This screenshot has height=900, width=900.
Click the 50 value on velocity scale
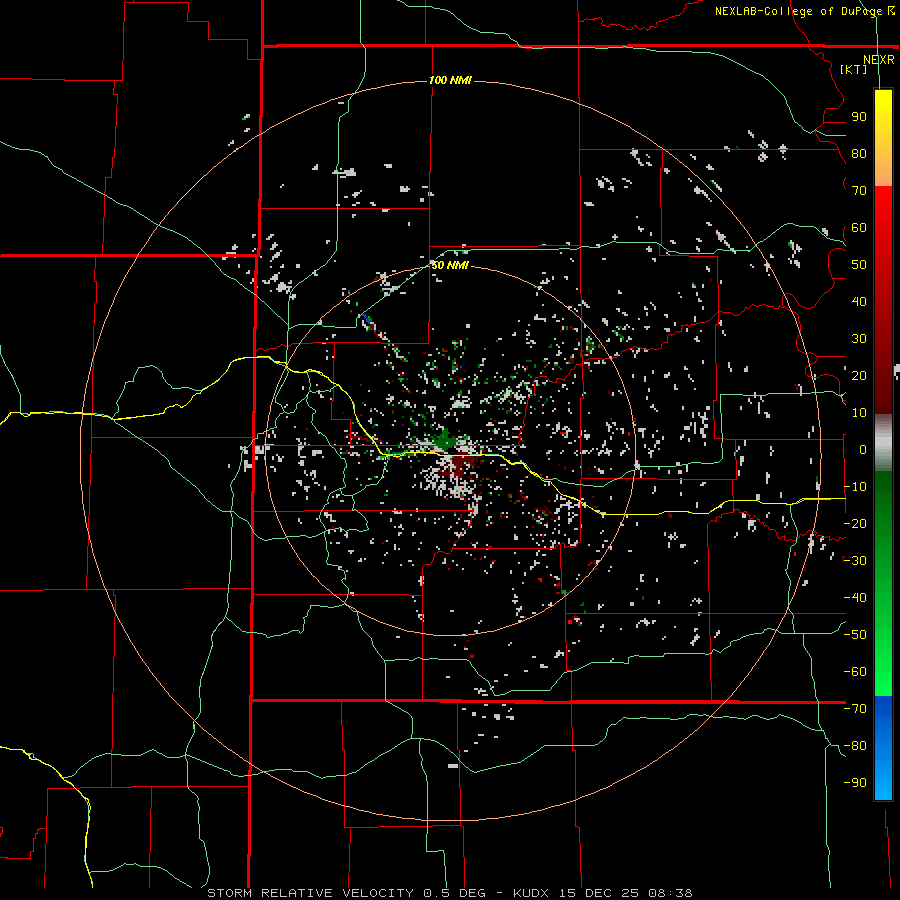pyautogui.click(x=859, y=265)
